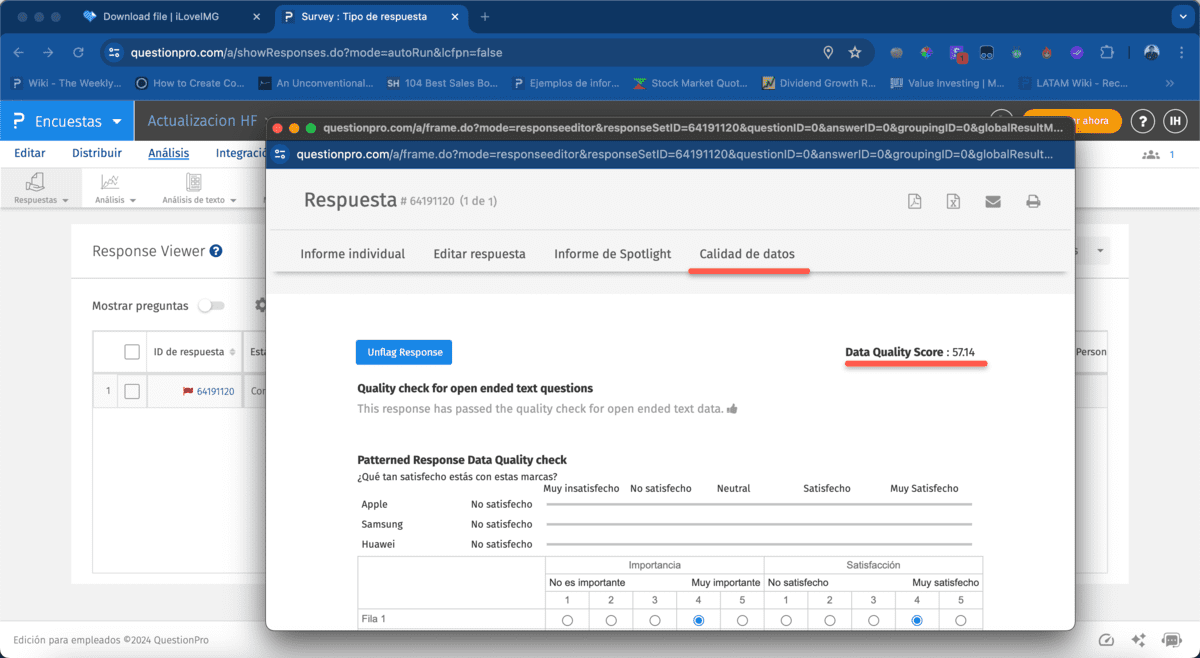Viewport: 1200px width, 658px height.
Task: Open response ID 64191120 link
Action: coord(215,391)
